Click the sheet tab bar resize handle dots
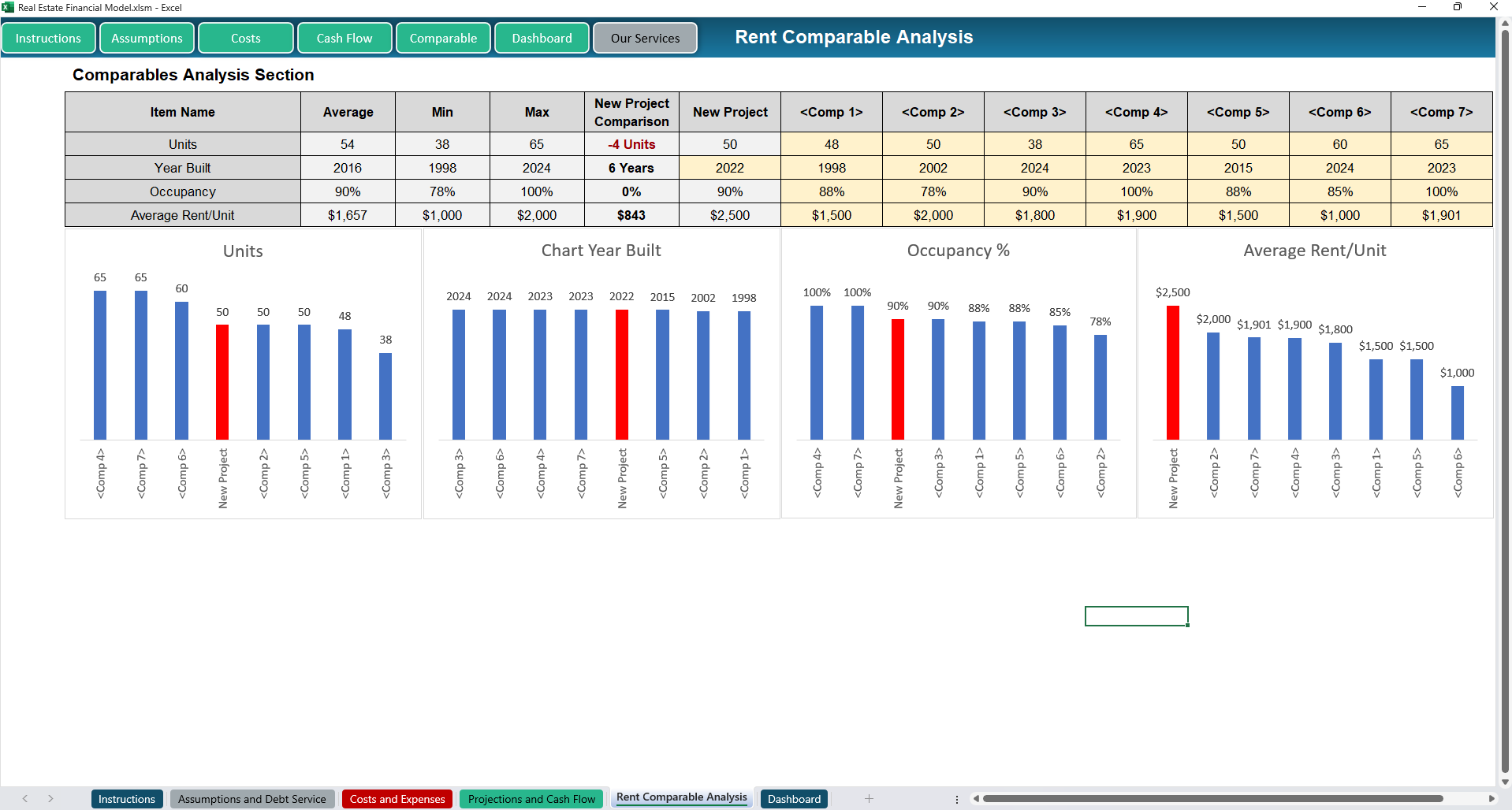Viewport: 1512px width, 810px height. (x=957, y=799)
